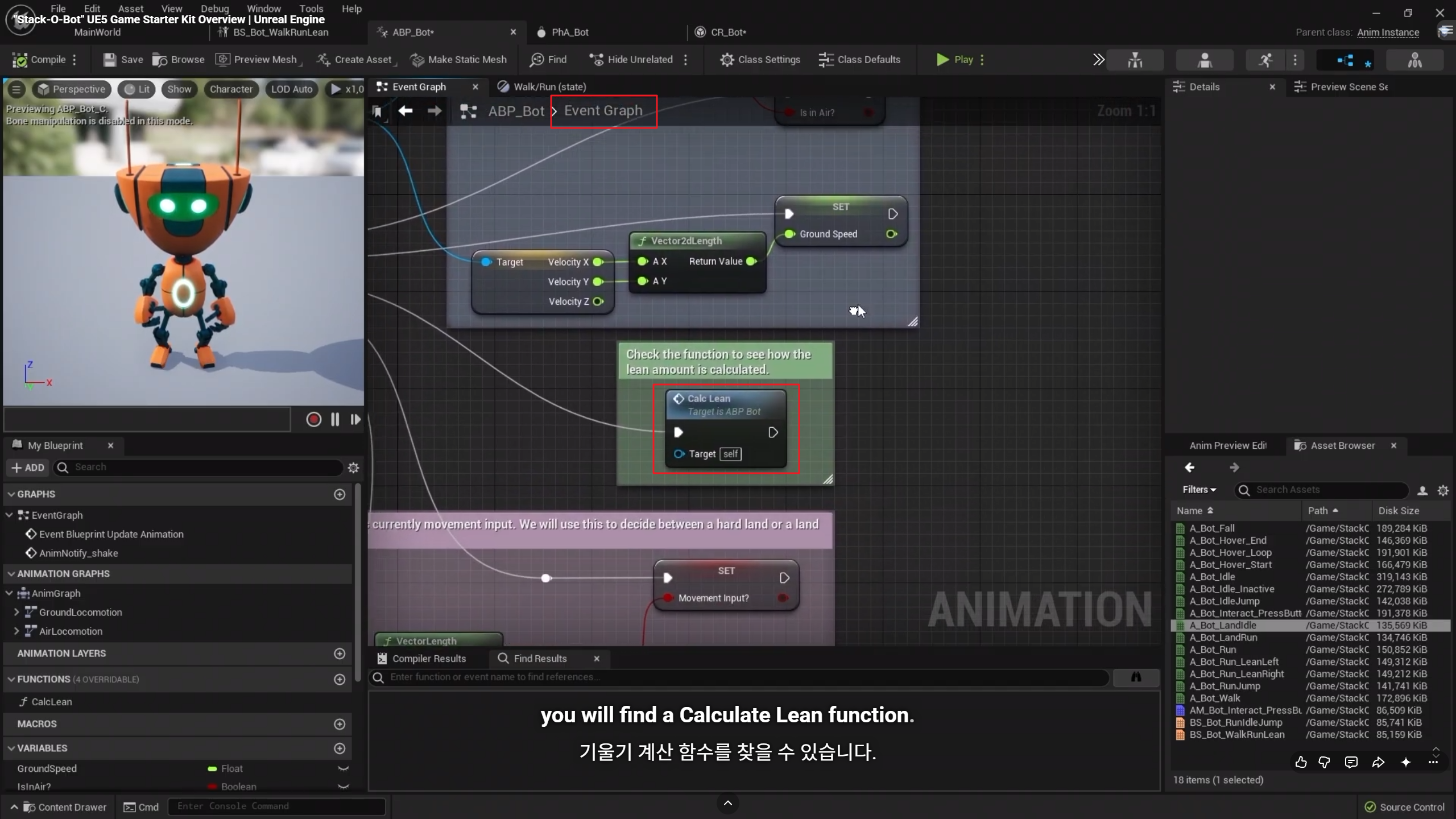Open the Anim Instance parent class

[x=1388, y=32]
